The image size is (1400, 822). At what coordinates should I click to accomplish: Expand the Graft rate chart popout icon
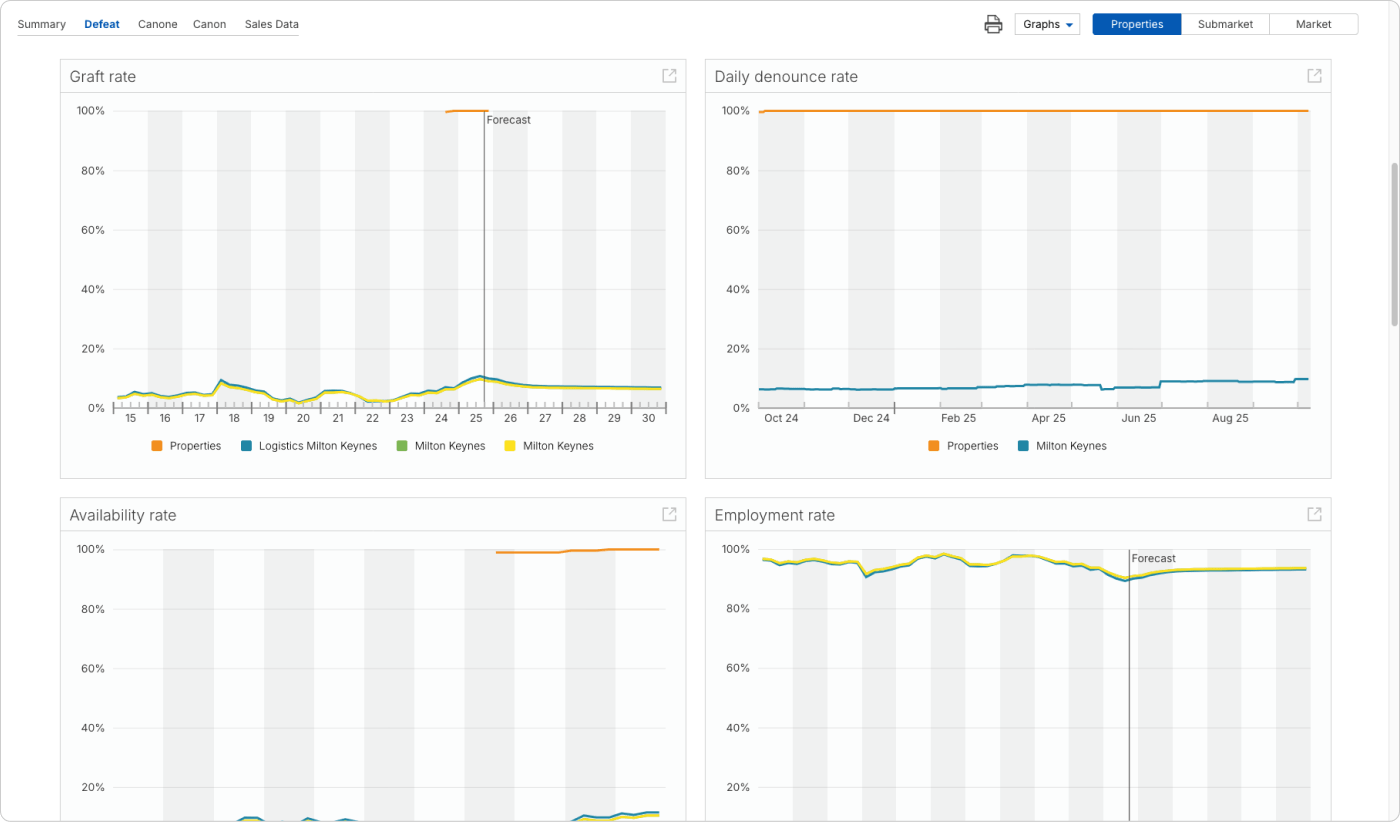(669, 76)
